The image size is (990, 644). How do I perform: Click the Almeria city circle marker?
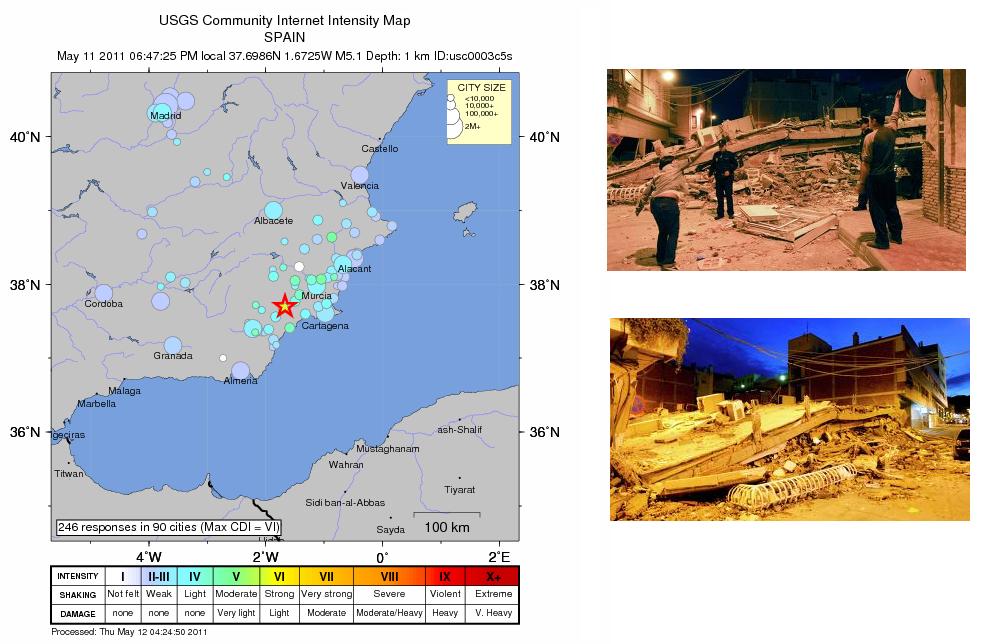tap(240, 370)
